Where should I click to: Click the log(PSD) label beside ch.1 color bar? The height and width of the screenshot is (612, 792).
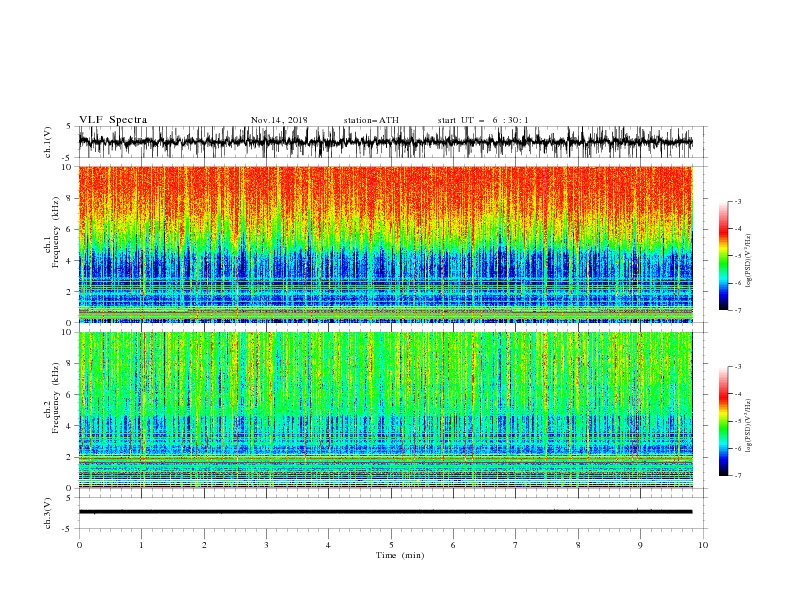(x=749, y=261)
